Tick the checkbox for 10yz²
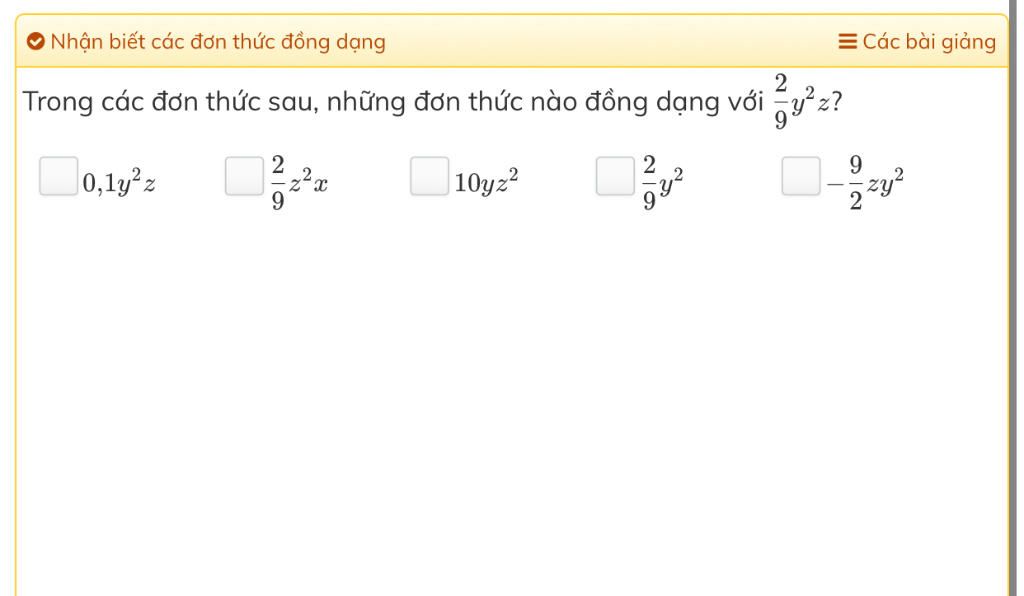The width and height of the screenshot is (1024, 596). point(430,176)
